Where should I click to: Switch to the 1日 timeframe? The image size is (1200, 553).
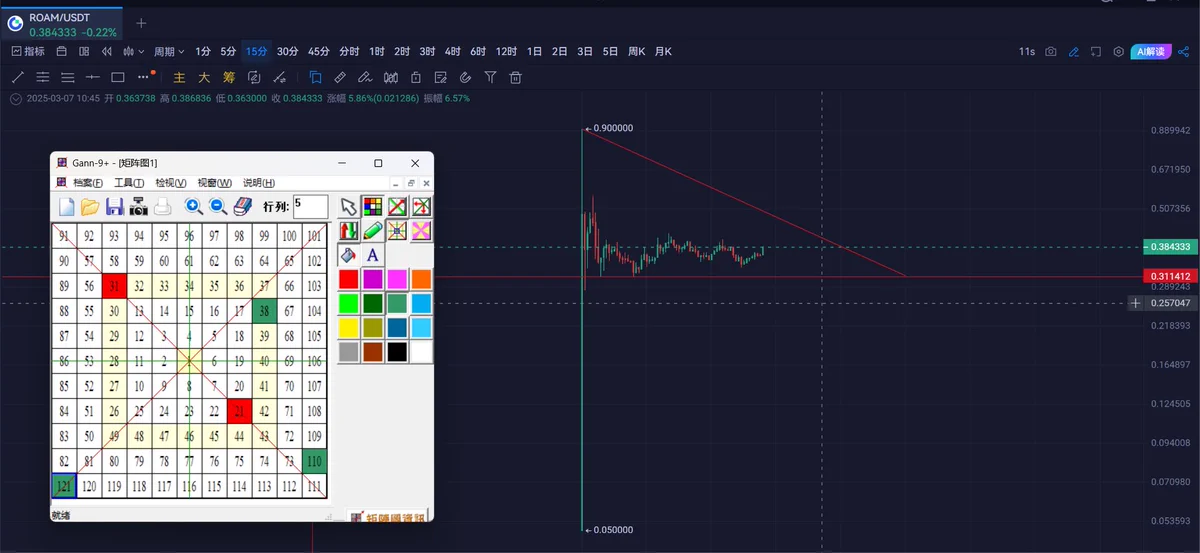(x=535, y=51)
